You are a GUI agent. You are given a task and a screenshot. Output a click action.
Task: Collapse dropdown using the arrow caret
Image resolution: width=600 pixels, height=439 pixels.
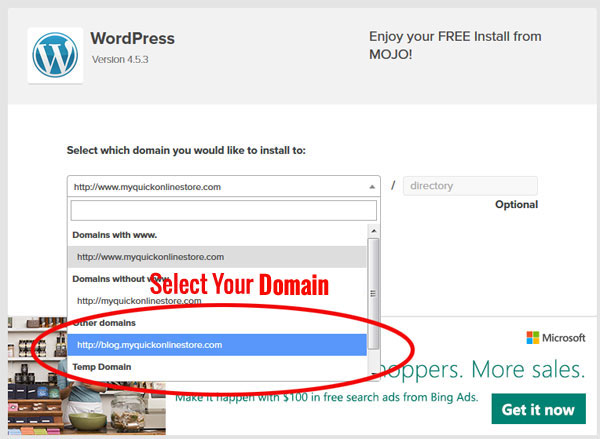(372, 187)
